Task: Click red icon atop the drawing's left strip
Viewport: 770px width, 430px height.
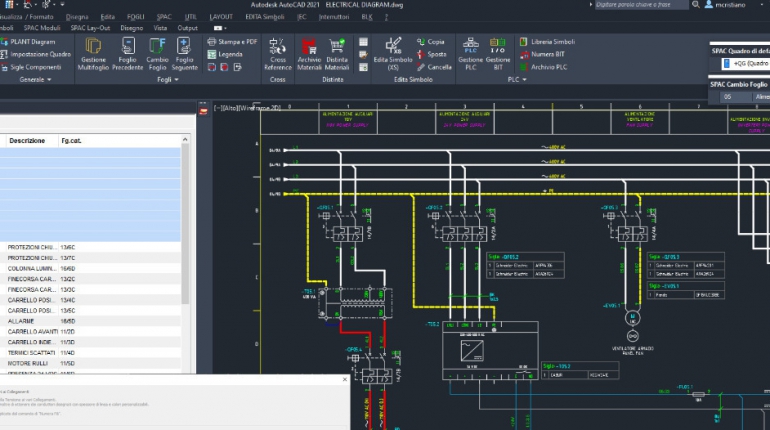Action: pos(203,111)
